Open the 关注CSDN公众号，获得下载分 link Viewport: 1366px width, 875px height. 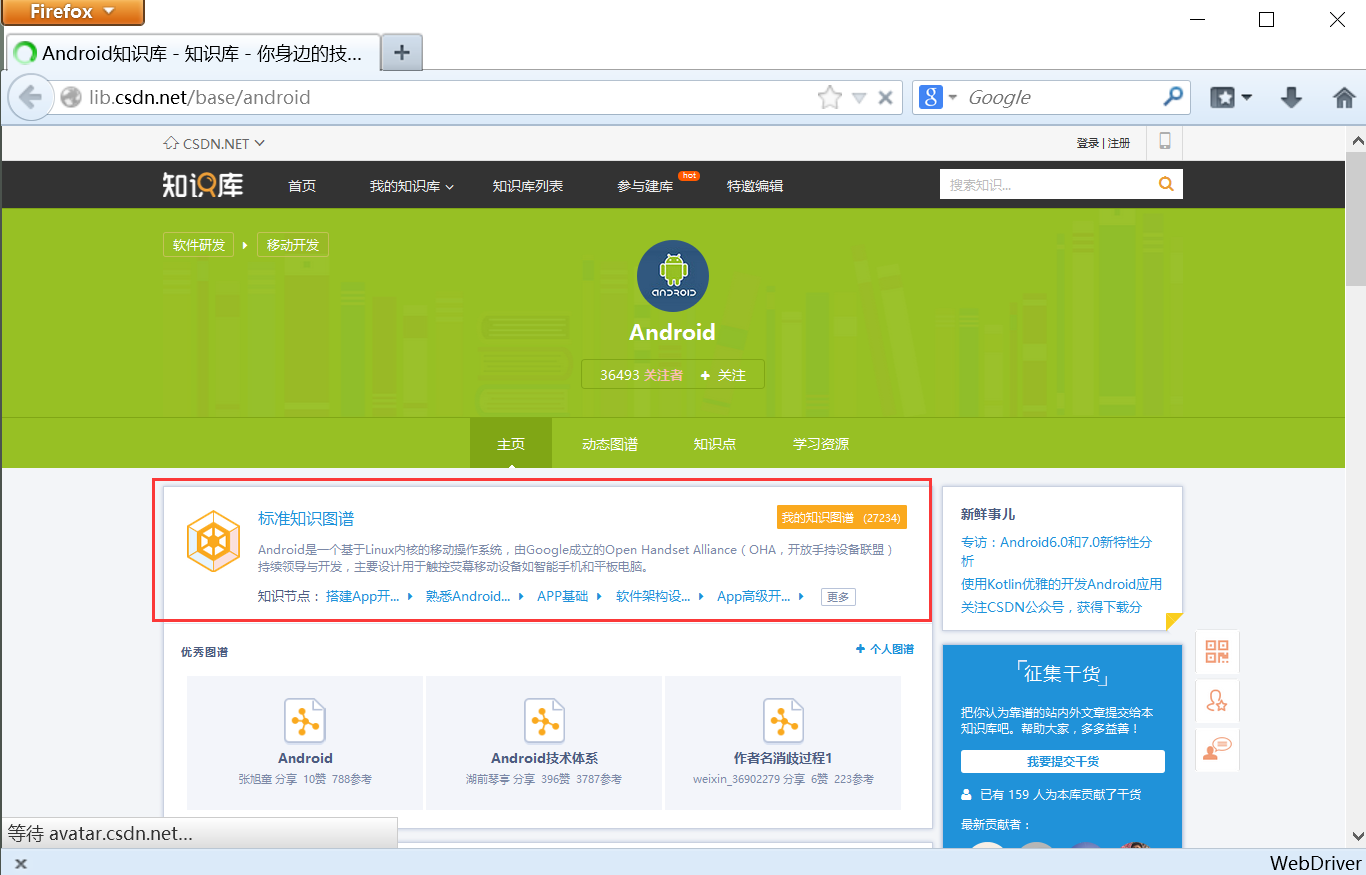click(x=1051, y=607)
